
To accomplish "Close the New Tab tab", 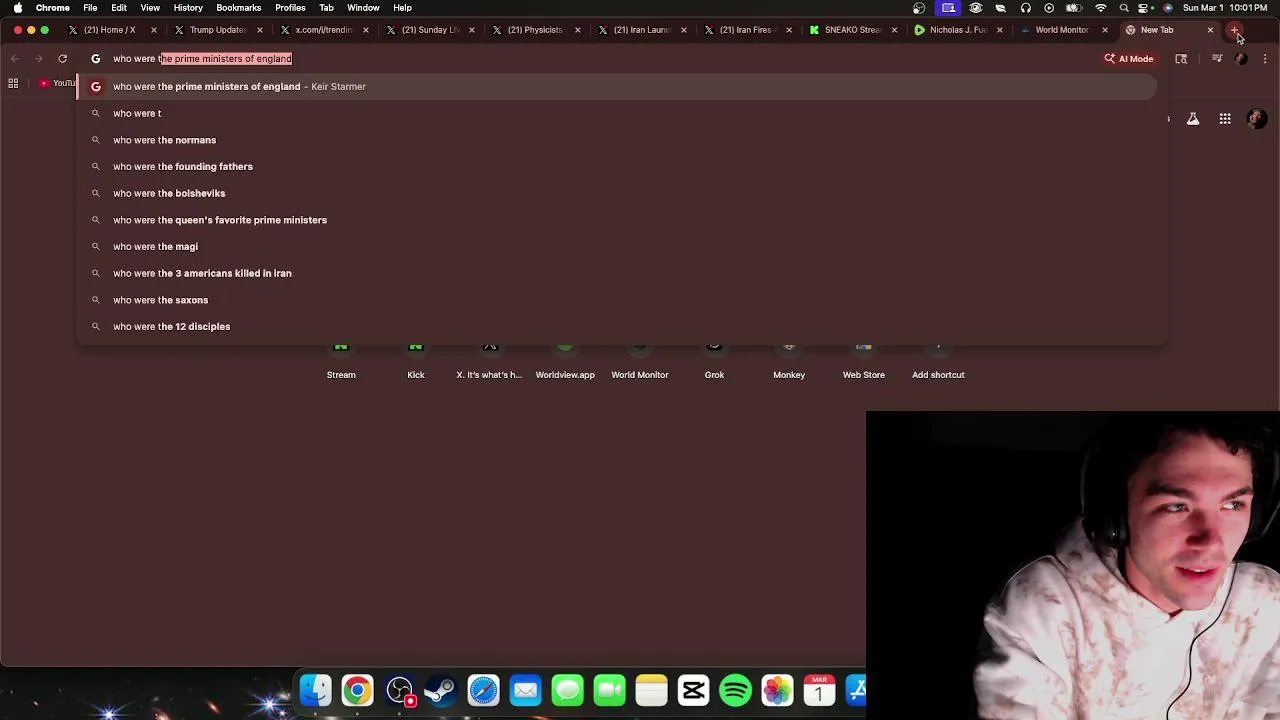I will pos(1210,30).
